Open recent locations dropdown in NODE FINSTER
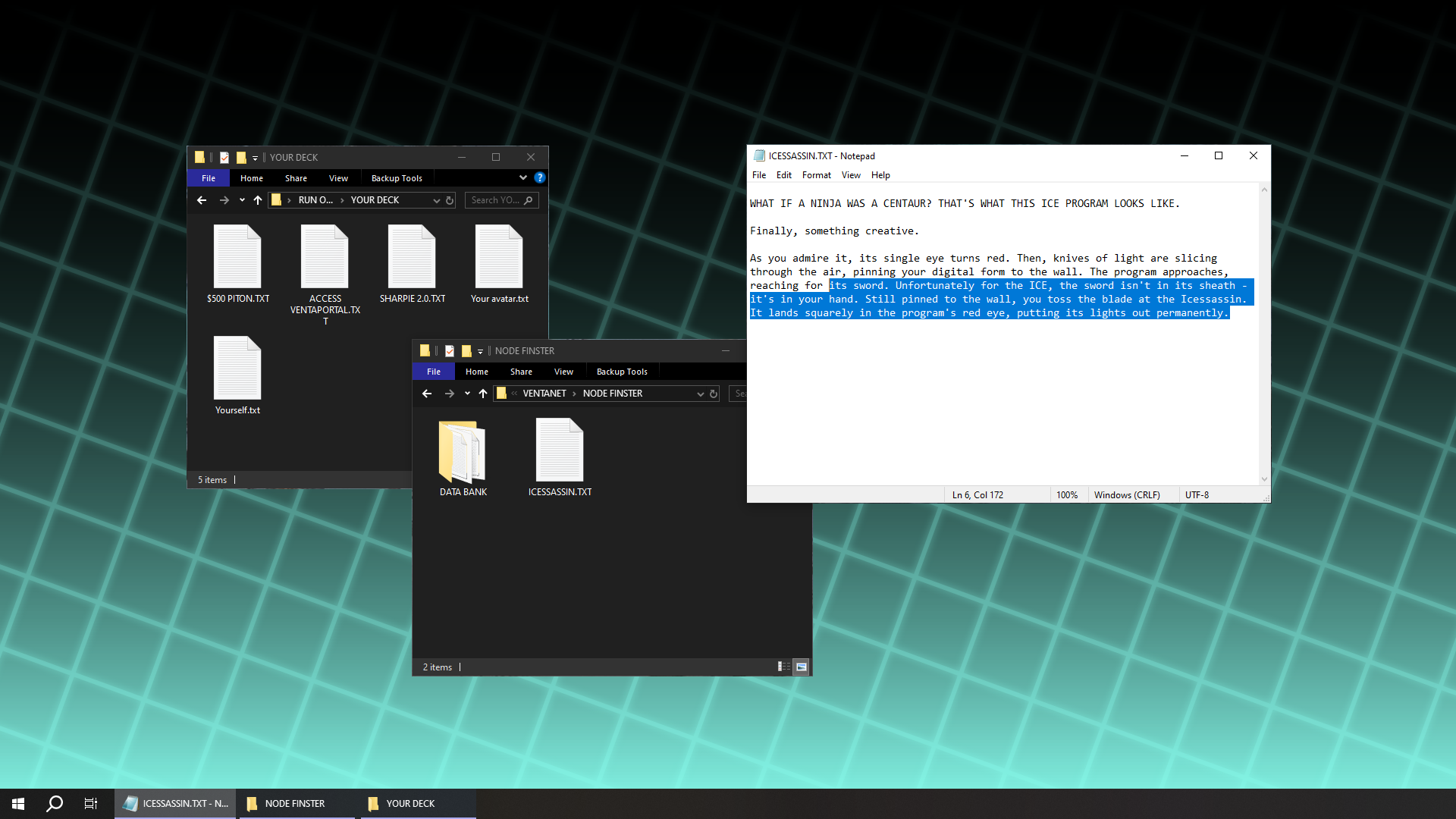The image size is (1456, 819). click(467, 394)
